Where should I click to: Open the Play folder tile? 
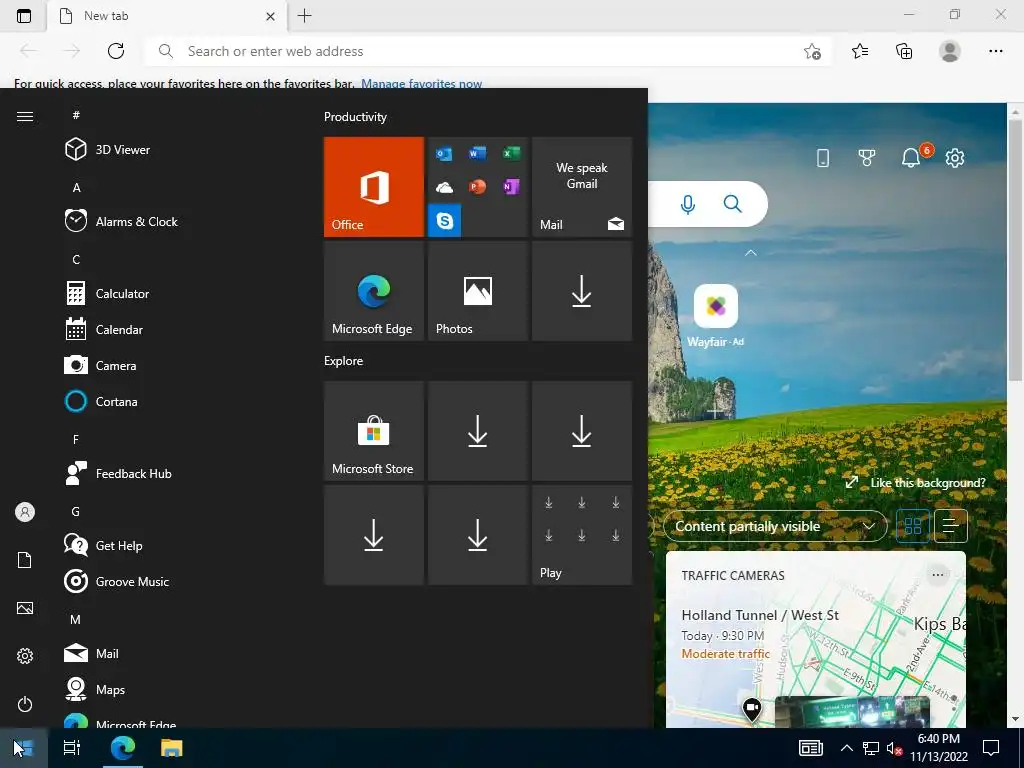point(582,535)
